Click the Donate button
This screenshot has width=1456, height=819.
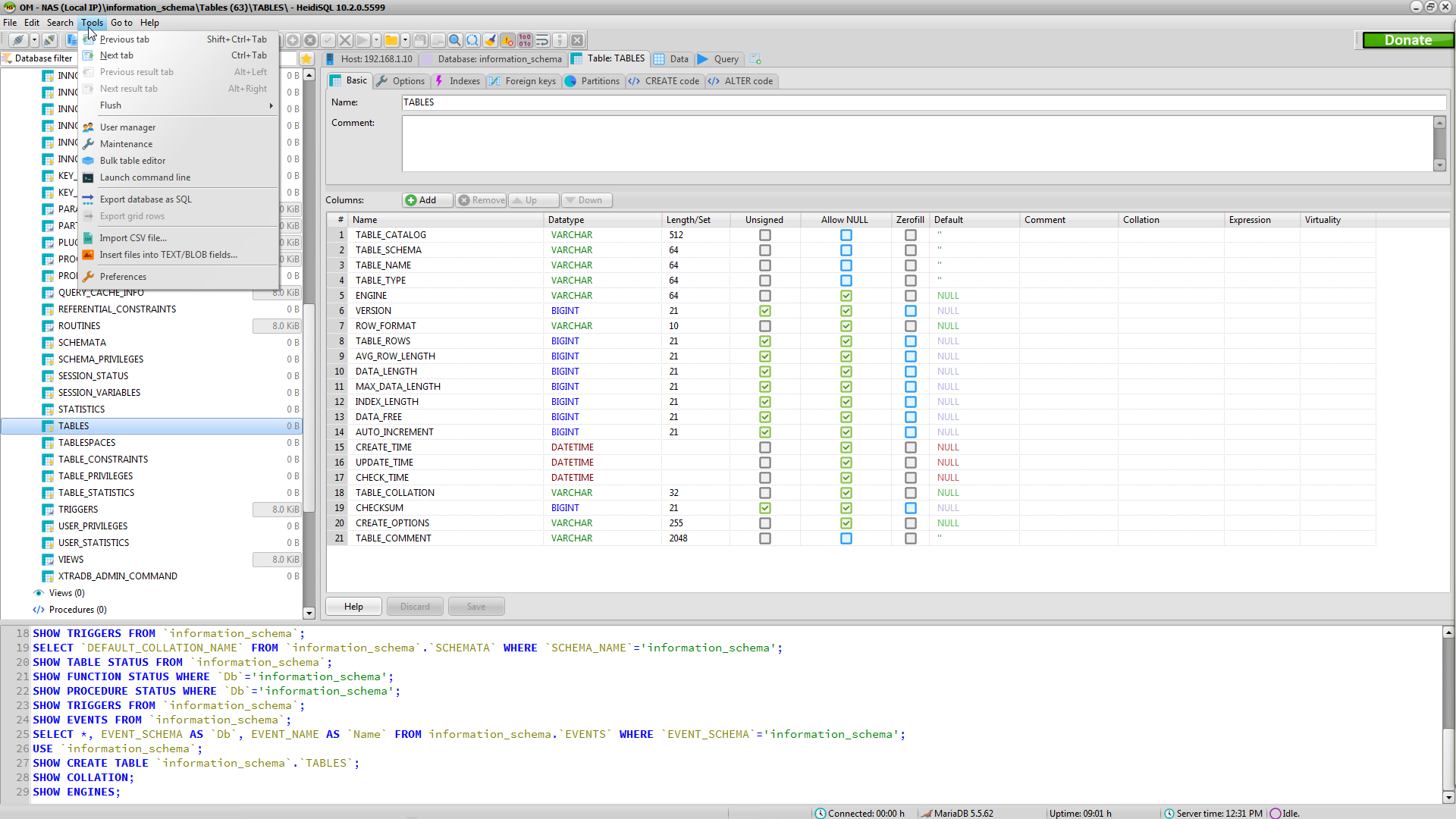click(x=1407, y=40)
